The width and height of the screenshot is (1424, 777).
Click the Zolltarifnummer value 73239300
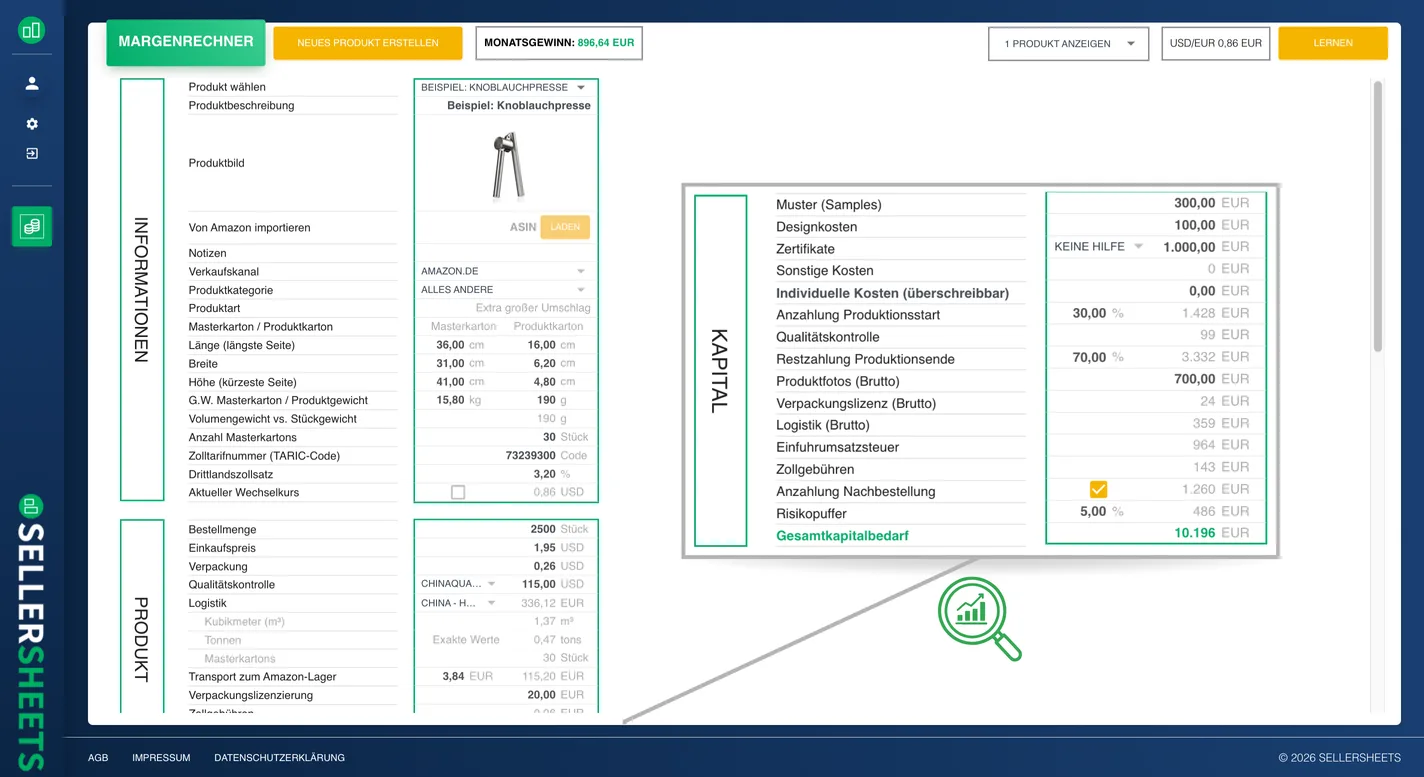click(x=531, y=455)
